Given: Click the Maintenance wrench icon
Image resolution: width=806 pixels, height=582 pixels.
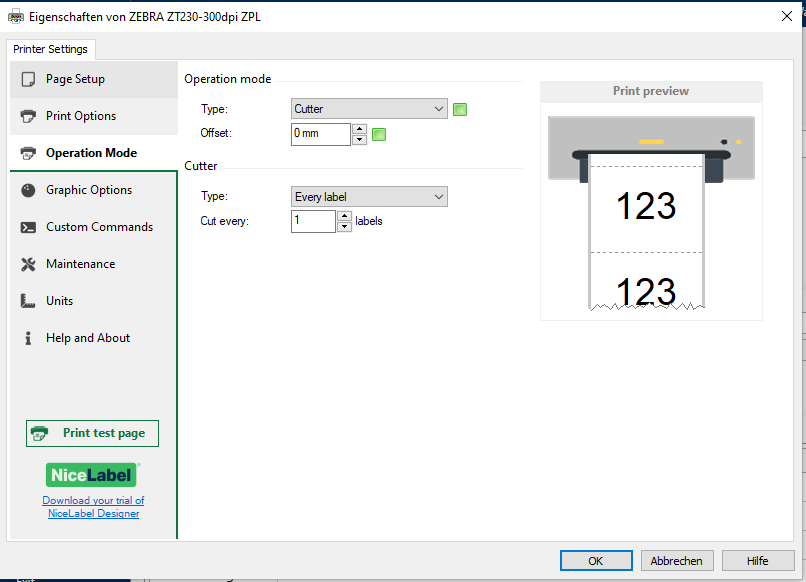Looking at the screenshot, I should click(28, 264).
